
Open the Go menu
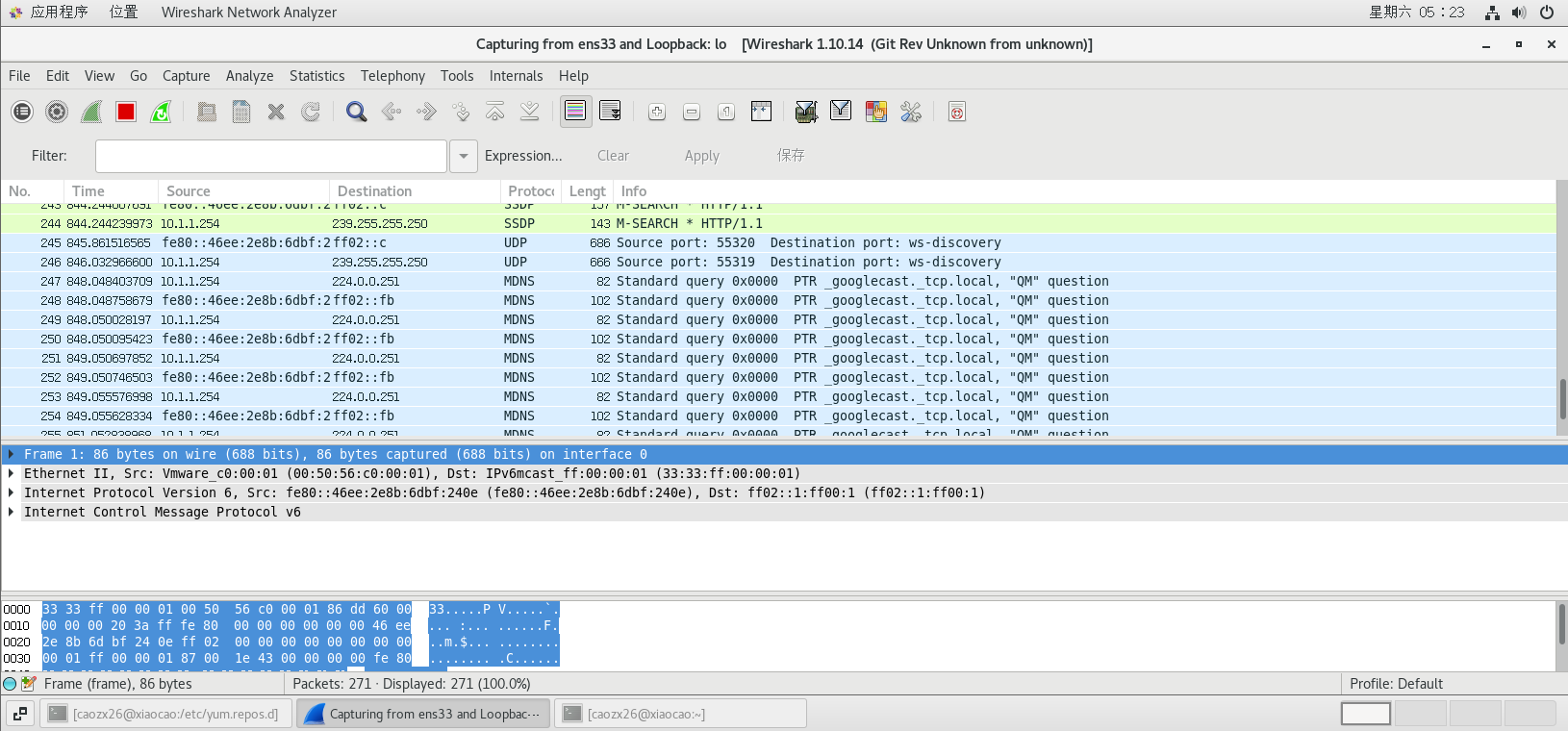coord(139,76)
